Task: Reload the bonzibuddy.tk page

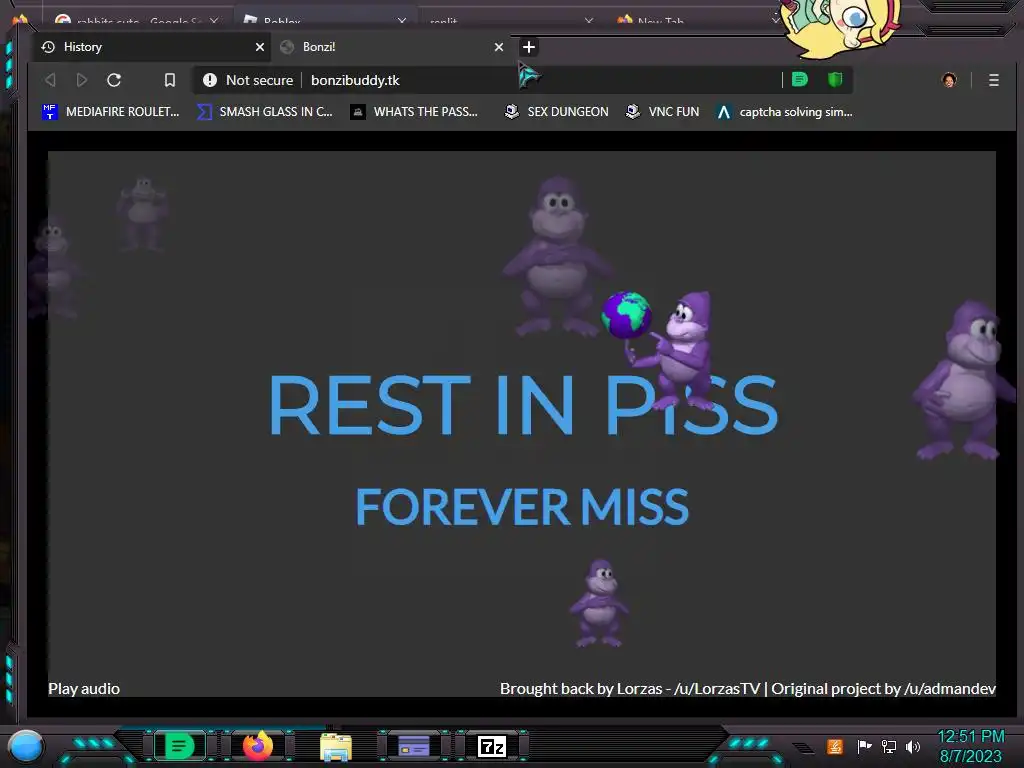Action: coord(114,80)
